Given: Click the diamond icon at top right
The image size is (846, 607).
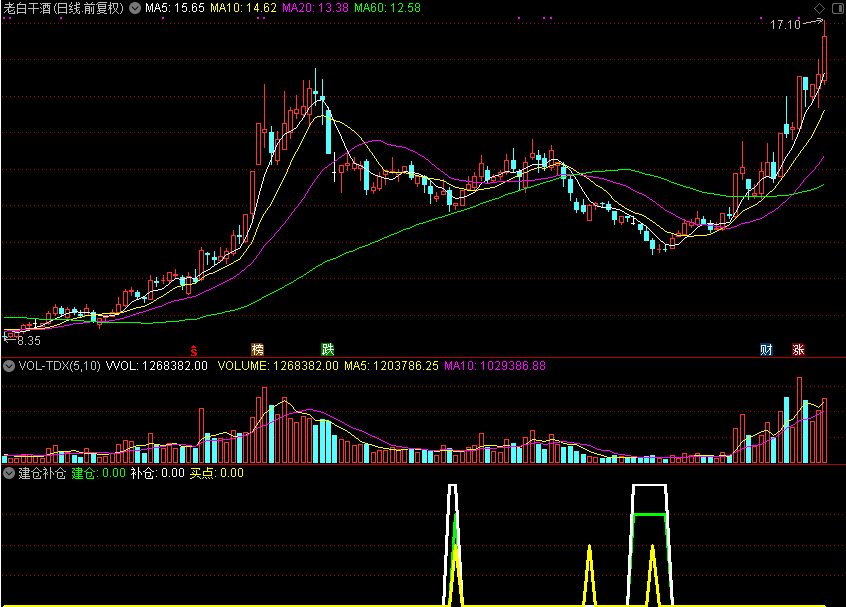Looking at the screenshot, I should coord(819,8).
